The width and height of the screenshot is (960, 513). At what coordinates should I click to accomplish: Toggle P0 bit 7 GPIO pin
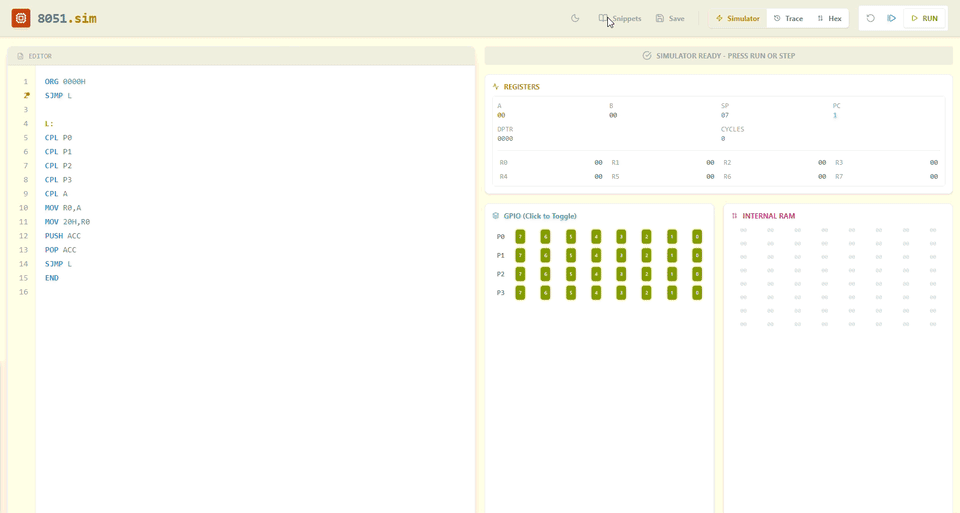[520, 237]
